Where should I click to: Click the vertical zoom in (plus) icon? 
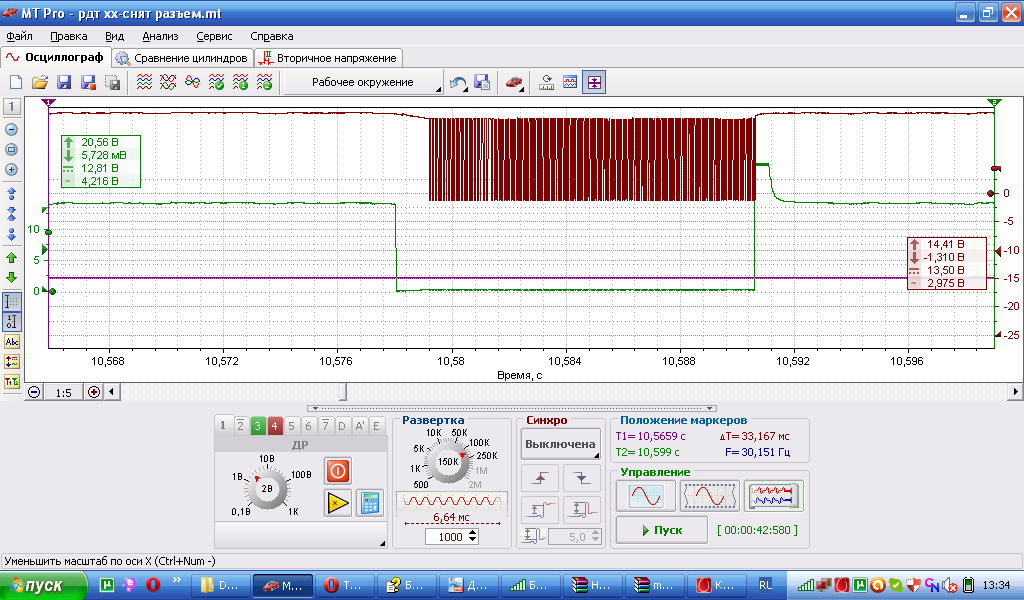[x=11, y=170]
